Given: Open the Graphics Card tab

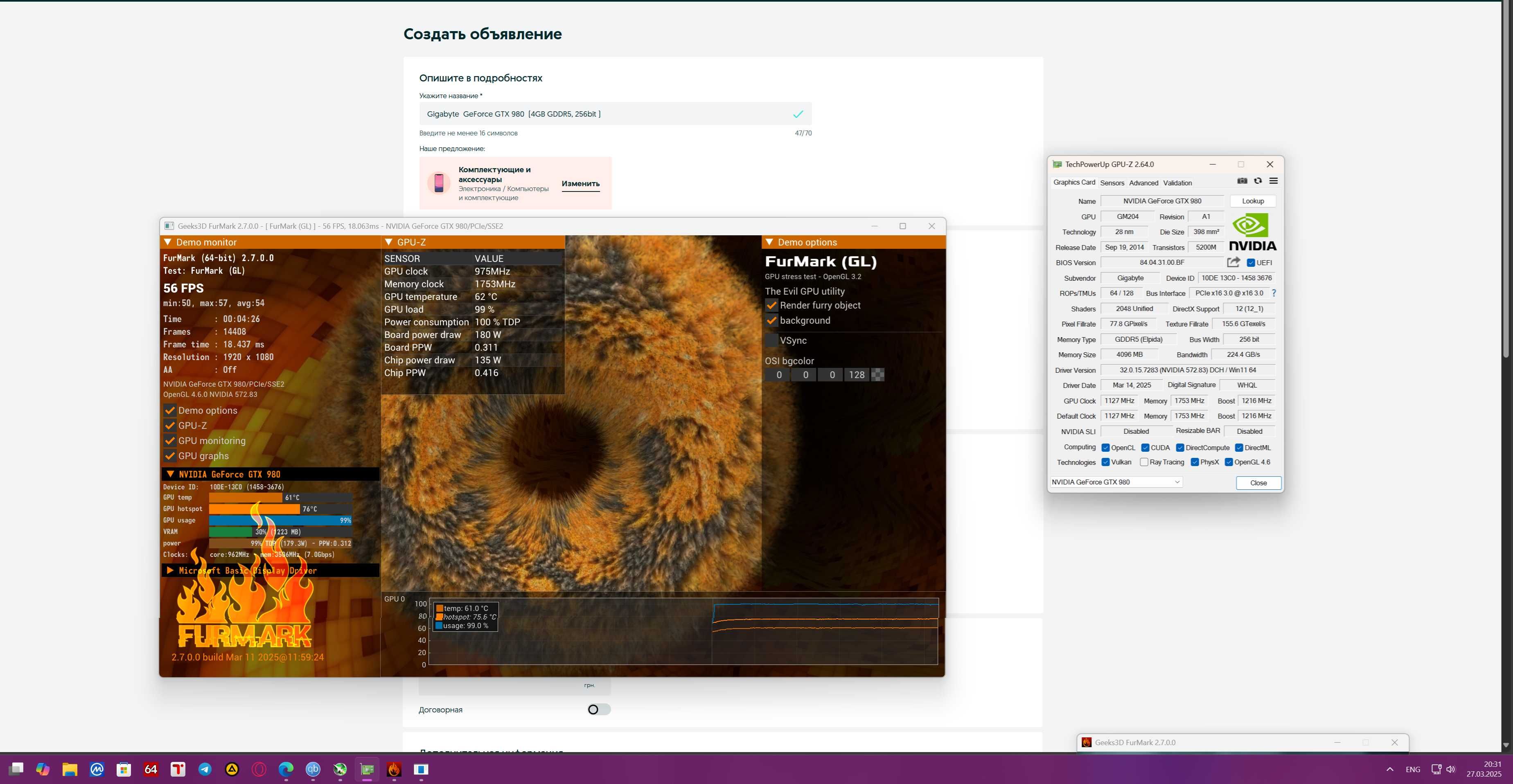Looking at the screenshot, I should click(1073, 182).
